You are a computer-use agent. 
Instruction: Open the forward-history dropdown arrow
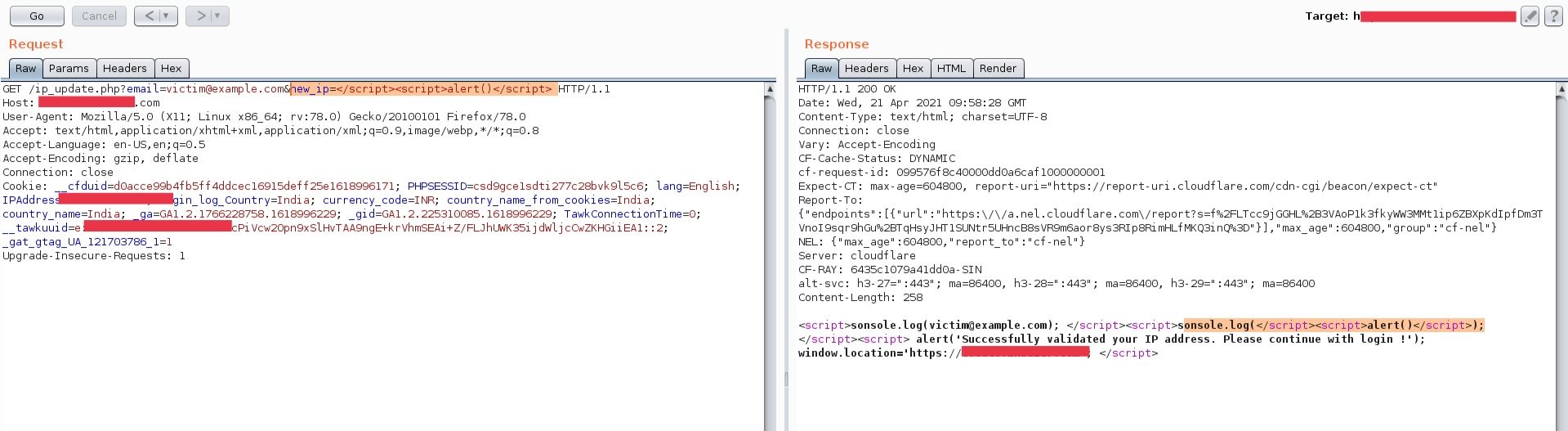(219, 16)
